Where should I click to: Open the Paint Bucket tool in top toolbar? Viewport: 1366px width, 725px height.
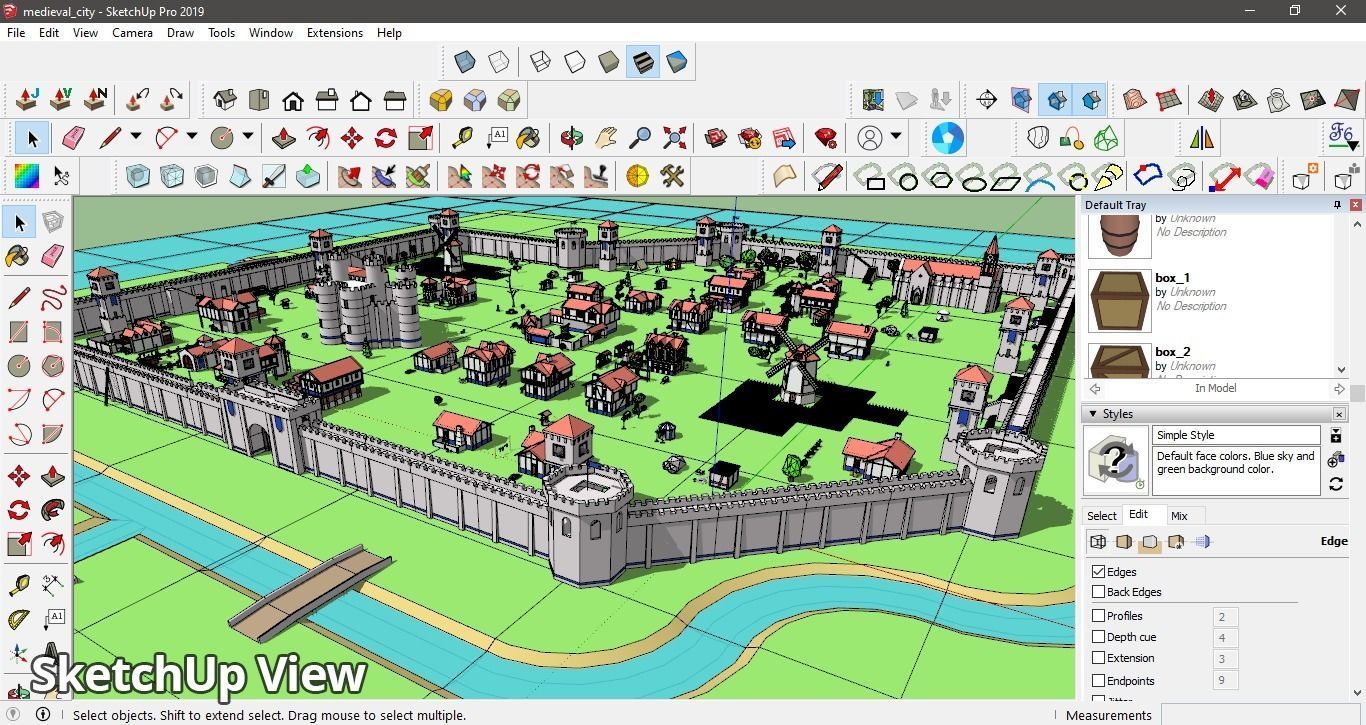coord(529,138)
